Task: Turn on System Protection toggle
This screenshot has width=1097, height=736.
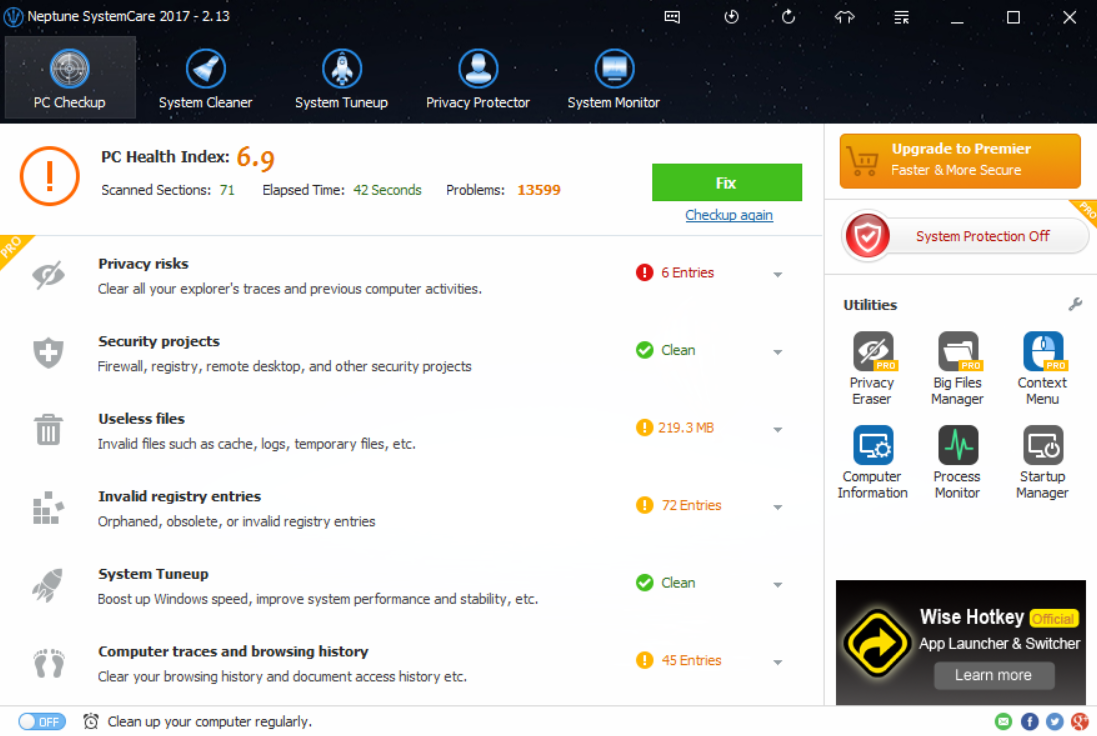Action: coord(965,236)
